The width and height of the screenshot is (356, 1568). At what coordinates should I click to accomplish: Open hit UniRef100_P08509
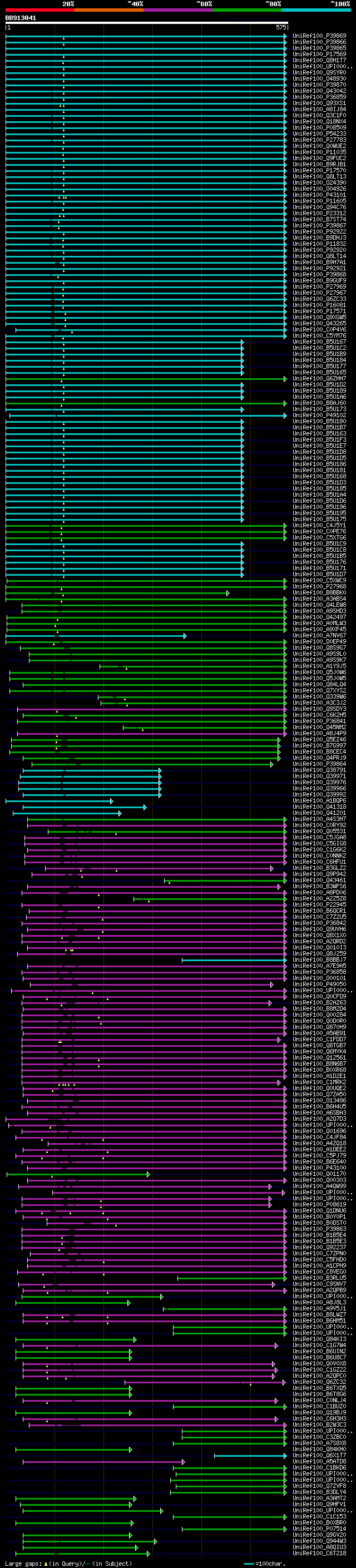(x=319, y=128)
